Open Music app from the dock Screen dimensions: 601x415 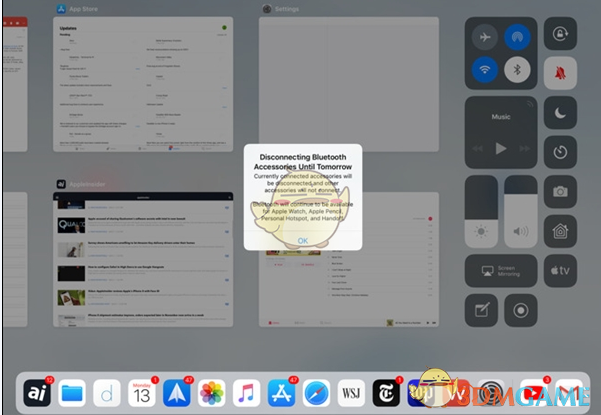tap(246, 393)
